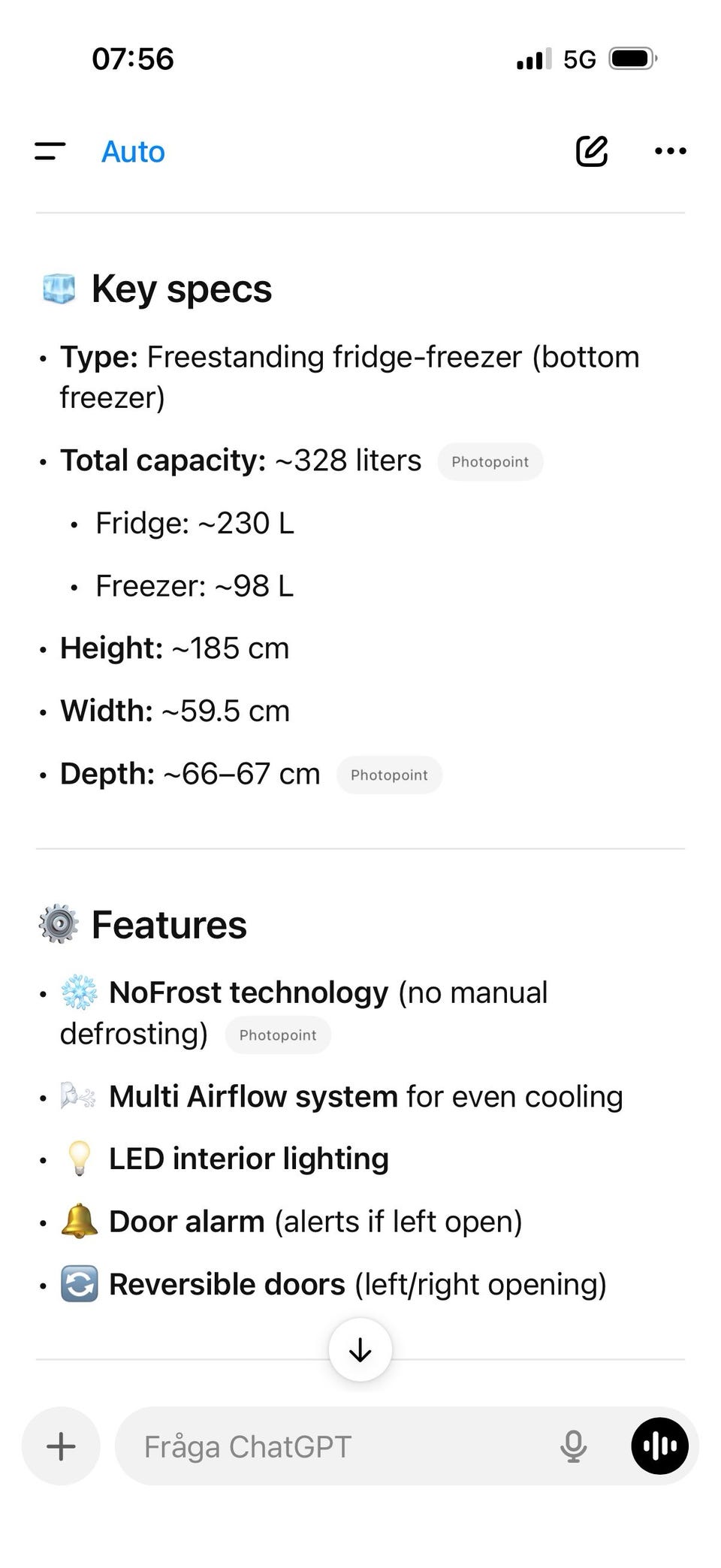Open the three-dot more options menu
This screenshot has height=1568, width=721.
[670, 151]
